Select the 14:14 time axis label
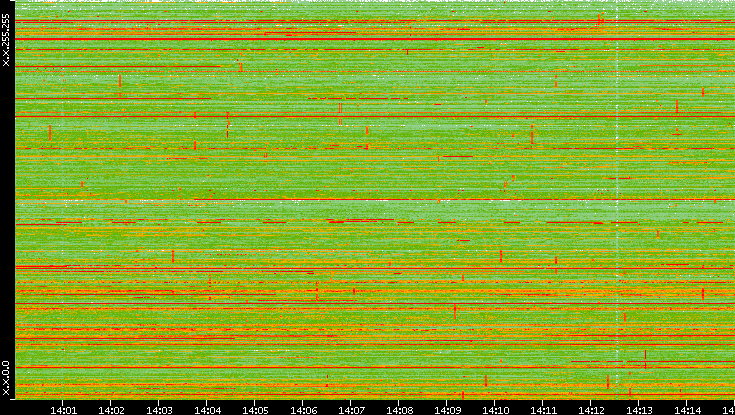Screen dimensions: 735x415 click(687, 410)
